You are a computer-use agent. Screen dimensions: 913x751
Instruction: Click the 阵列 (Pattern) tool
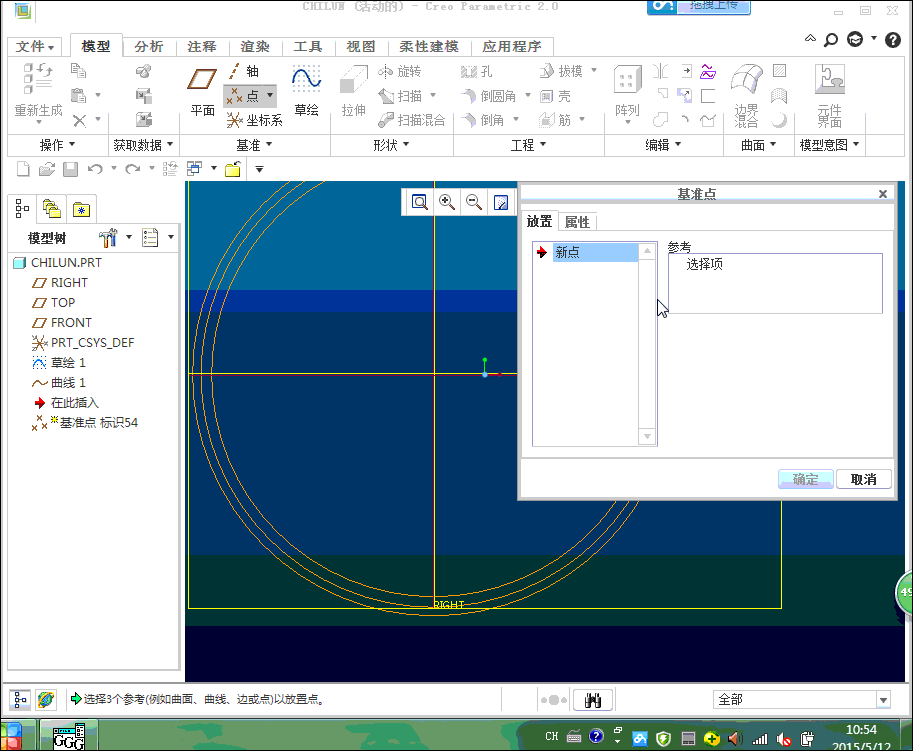(627, 91)
